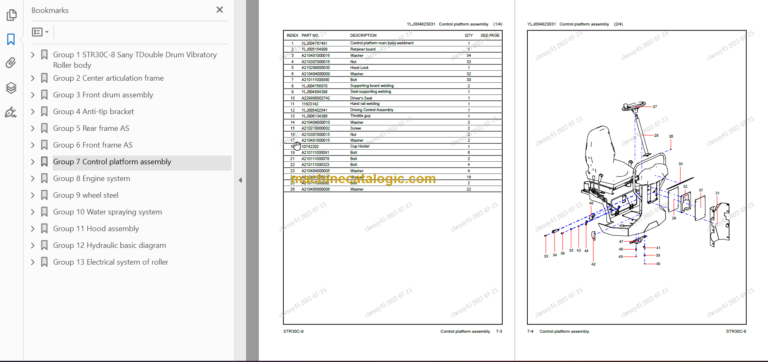Go to Group 2 Center articulation frame
Screen dimensions: 768x362
pos(108,78)
